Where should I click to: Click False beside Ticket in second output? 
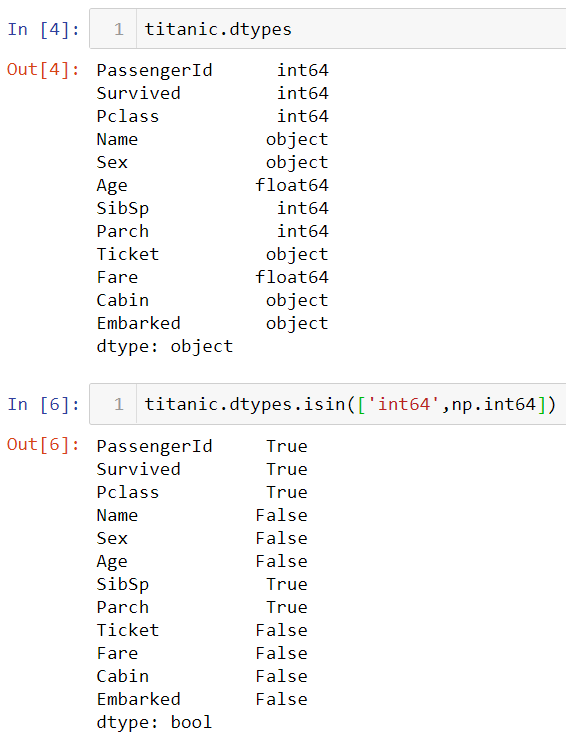[x=282, y=631]
